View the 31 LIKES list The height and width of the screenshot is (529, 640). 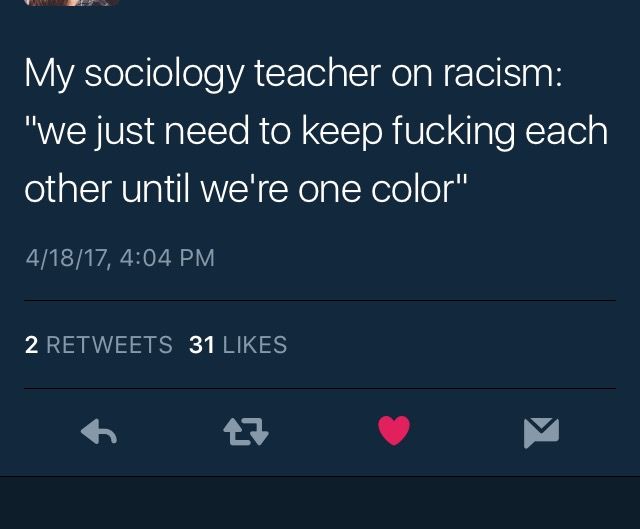[238, 345]
